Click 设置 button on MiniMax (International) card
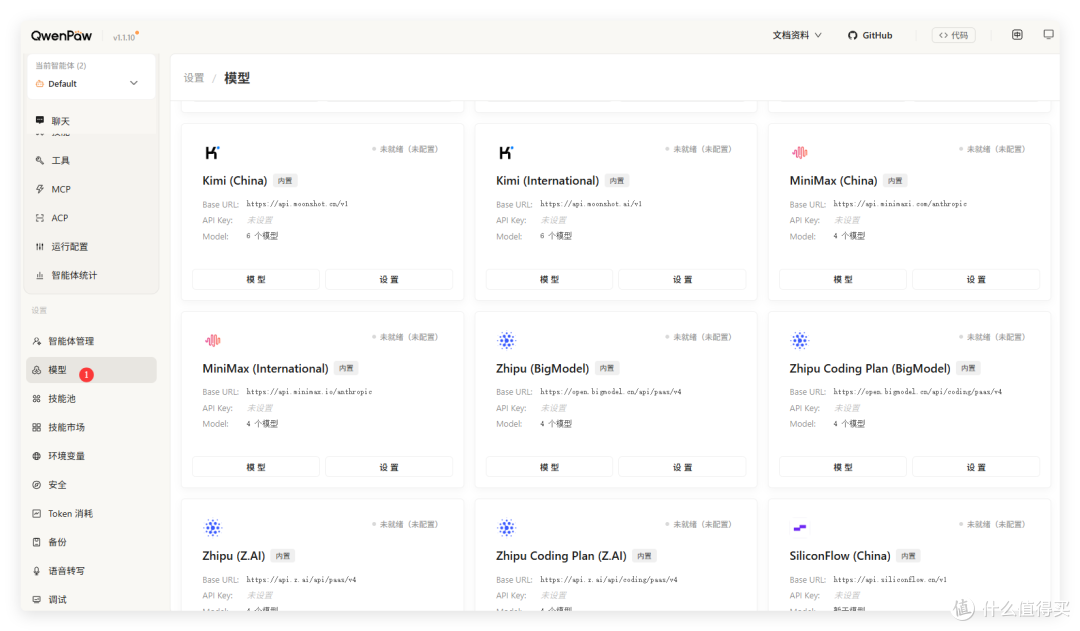This screenshot has height=631, width=1080. pyautogui.click(x=388, y=467)
